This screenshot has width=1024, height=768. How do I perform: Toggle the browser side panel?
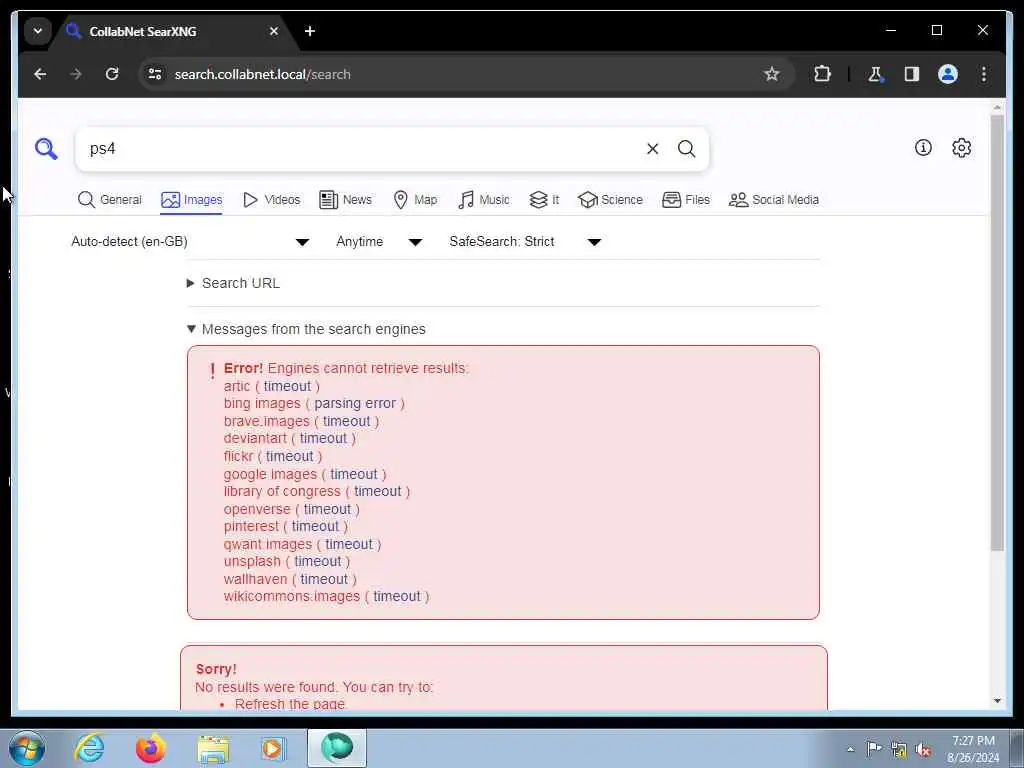click(912, 74)
